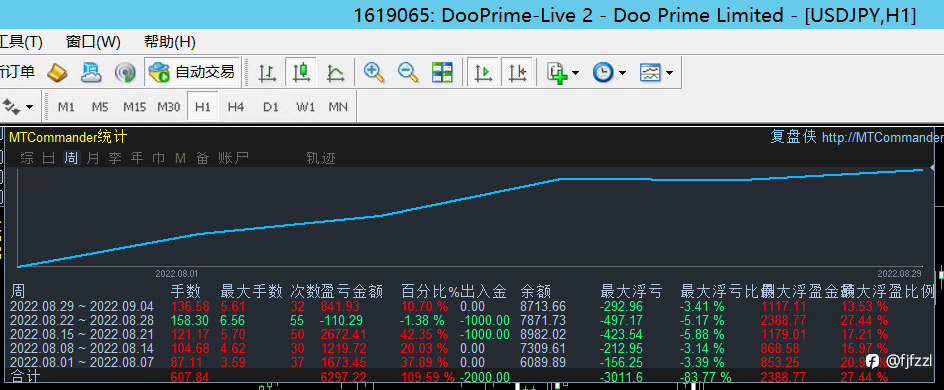
Task: Click the 最大手数 column header
Action: click(x=252, y=292)
